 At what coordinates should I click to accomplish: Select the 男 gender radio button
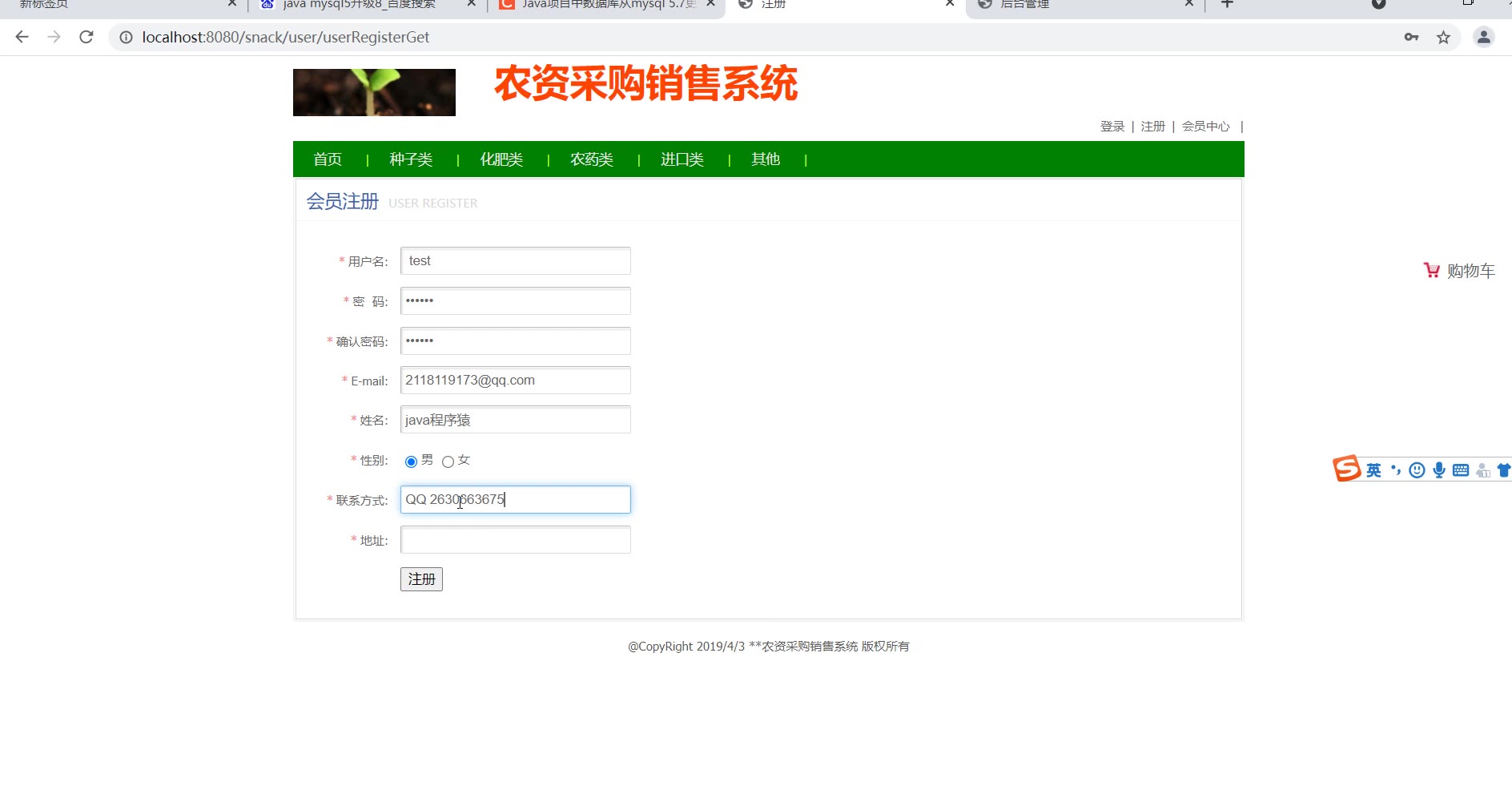(x=411, y=461)
